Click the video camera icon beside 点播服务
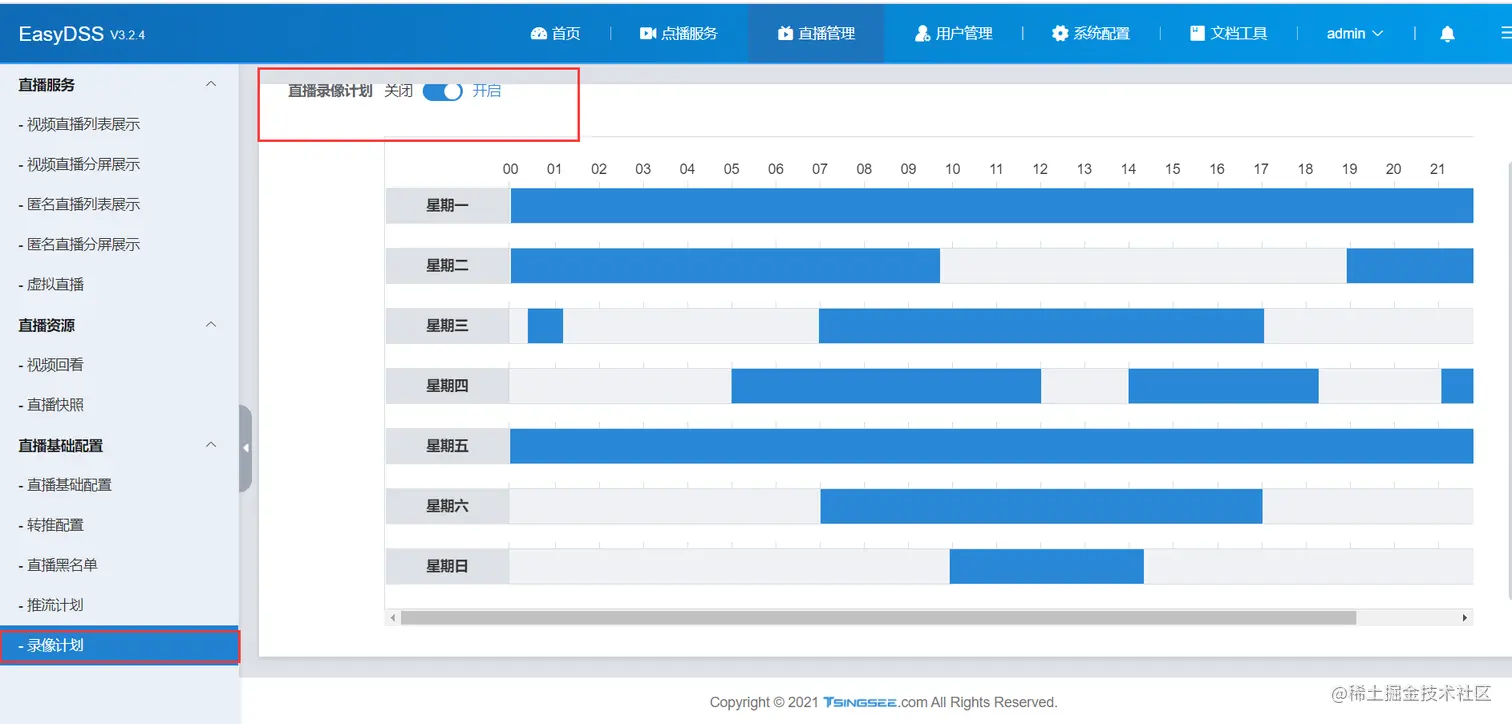 tap(648, 33)
